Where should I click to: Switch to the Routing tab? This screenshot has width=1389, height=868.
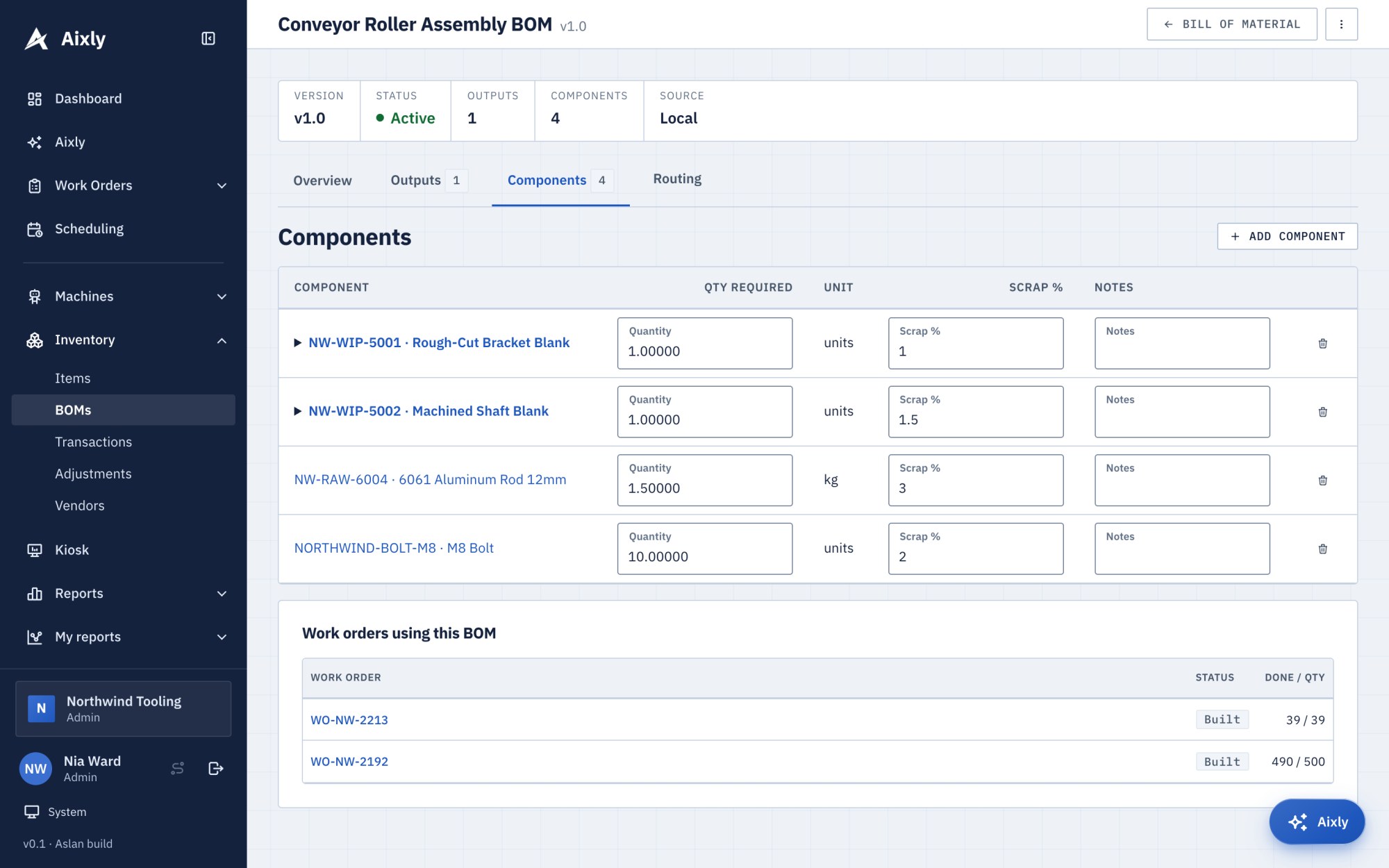[x=677, y=179]
